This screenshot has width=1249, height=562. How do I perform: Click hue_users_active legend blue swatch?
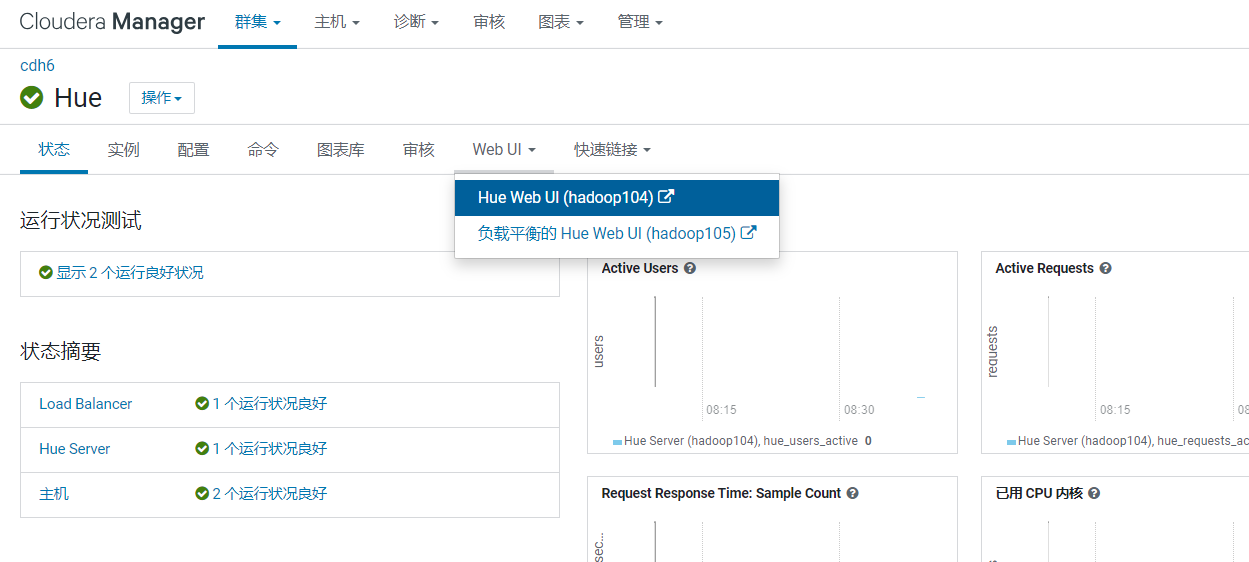(617, 441)
